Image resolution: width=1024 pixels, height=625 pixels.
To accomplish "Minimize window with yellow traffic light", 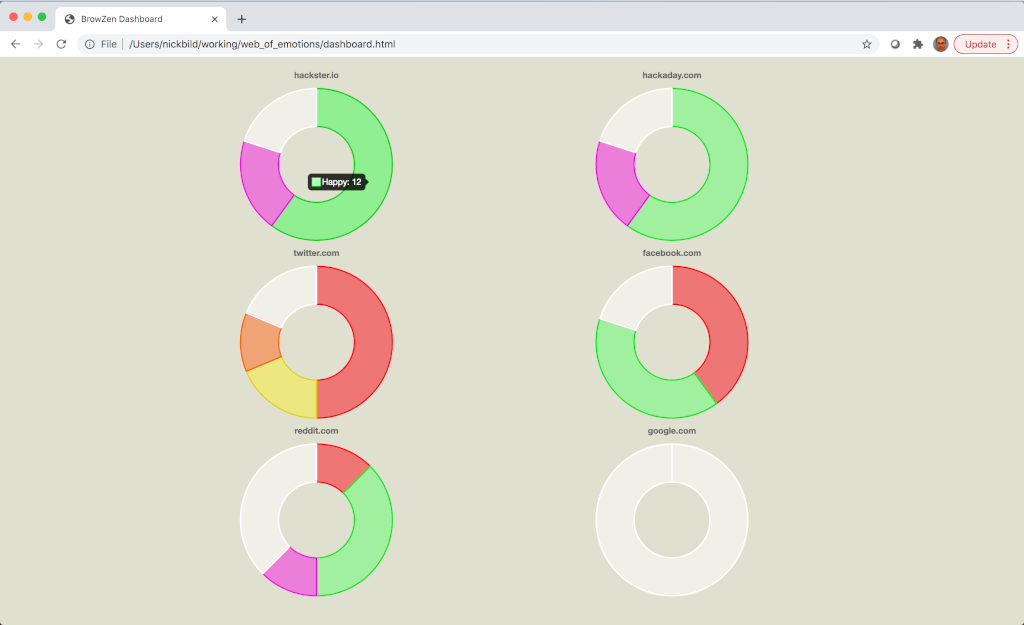I will point(27,17).
